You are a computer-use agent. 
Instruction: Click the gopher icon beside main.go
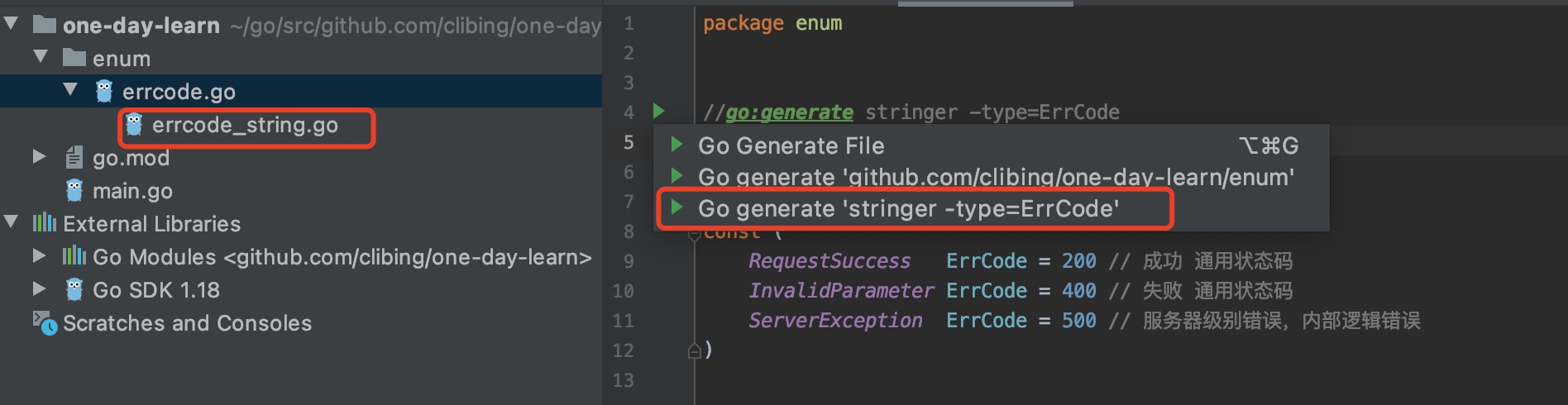click(74, 191)
